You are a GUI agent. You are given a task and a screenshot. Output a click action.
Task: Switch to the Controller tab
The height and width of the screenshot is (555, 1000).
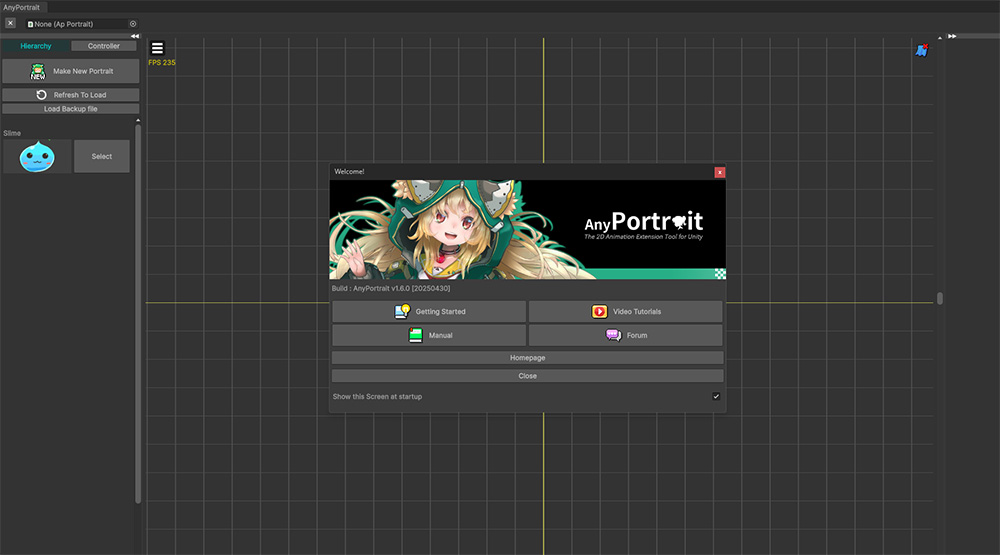pos(104,46)
